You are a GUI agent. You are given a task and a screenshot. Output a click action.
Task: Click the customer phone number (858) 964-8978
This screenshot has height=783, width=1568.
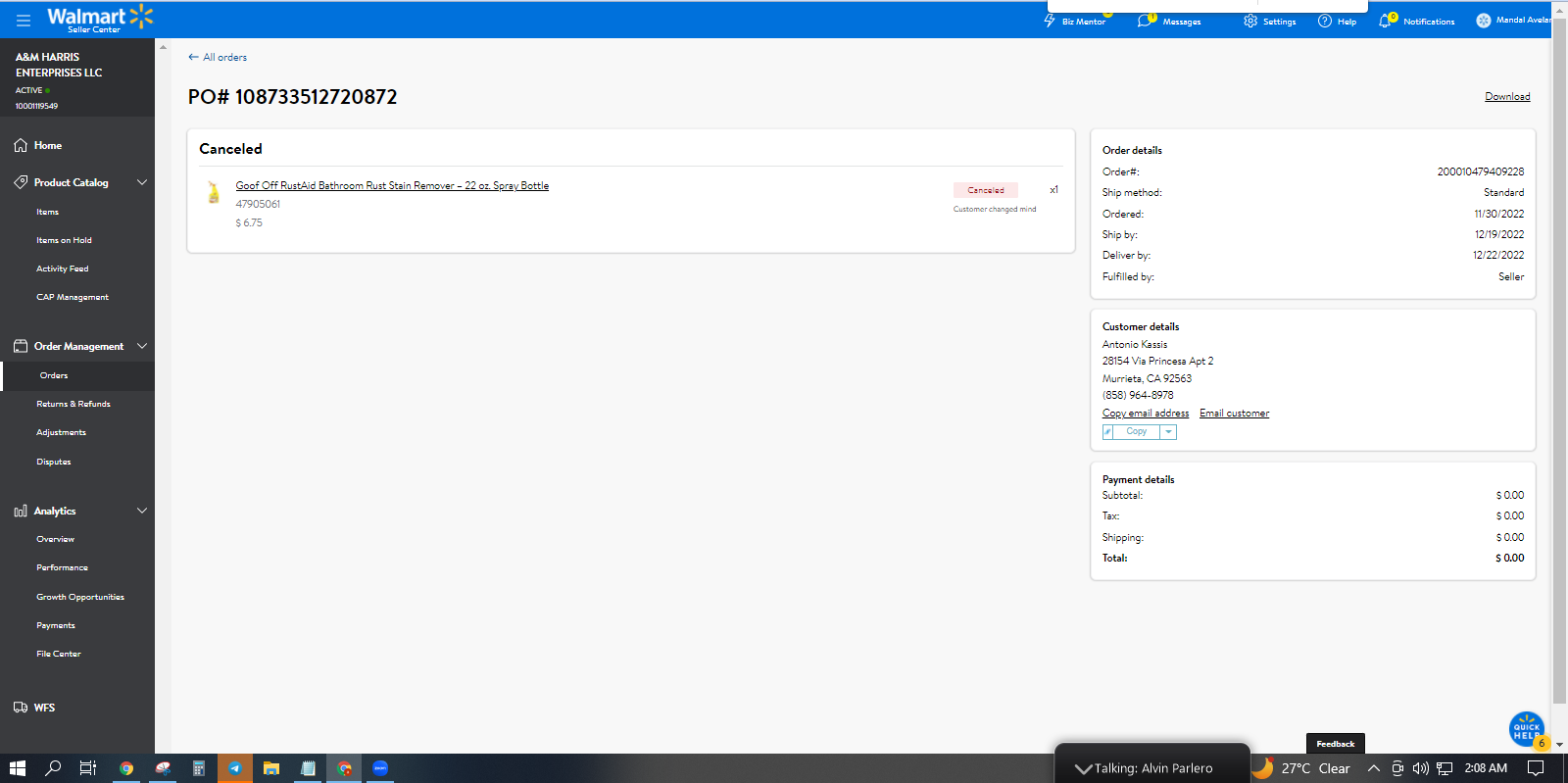click(x=1138, y=395)
